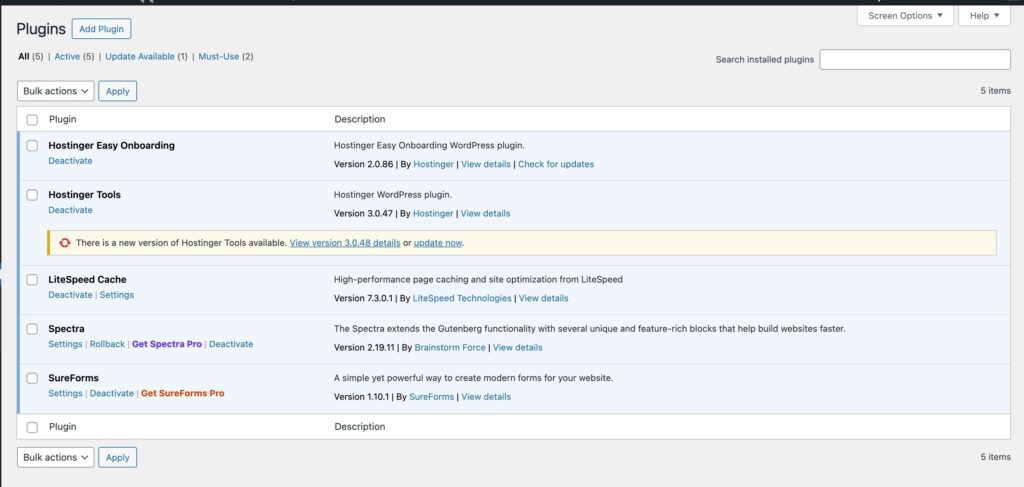Tick the Hostinger Easy Onboarding checkbox
The image size is (1024, 487).
click(x=32, y=146)
